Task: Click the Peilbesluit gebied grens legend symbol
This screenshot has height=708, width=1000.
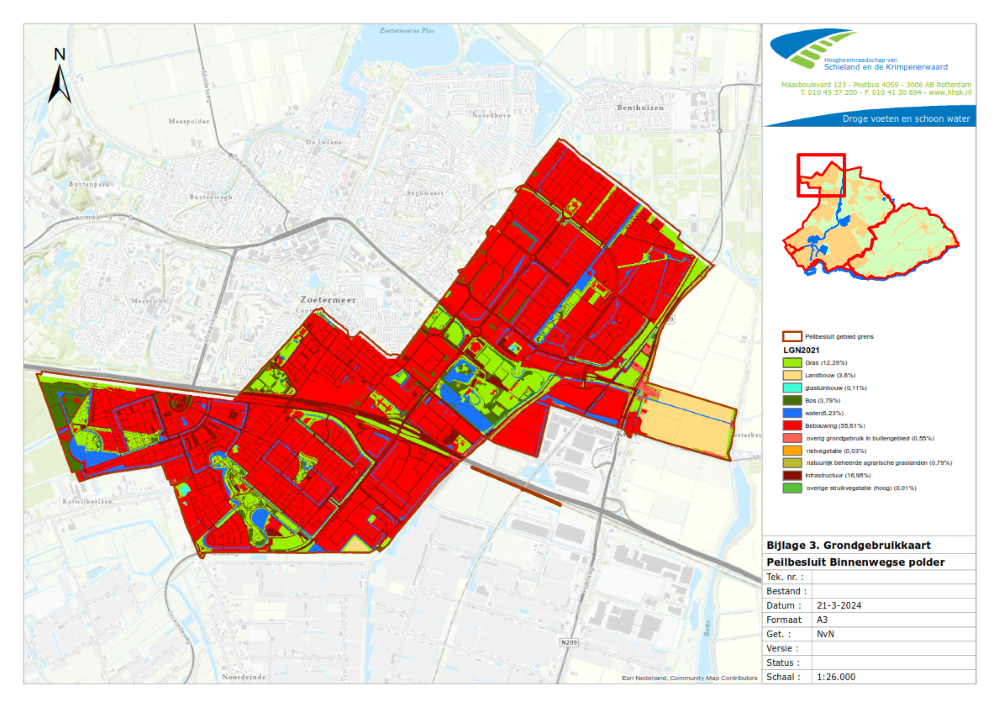Action: (792, 337)
